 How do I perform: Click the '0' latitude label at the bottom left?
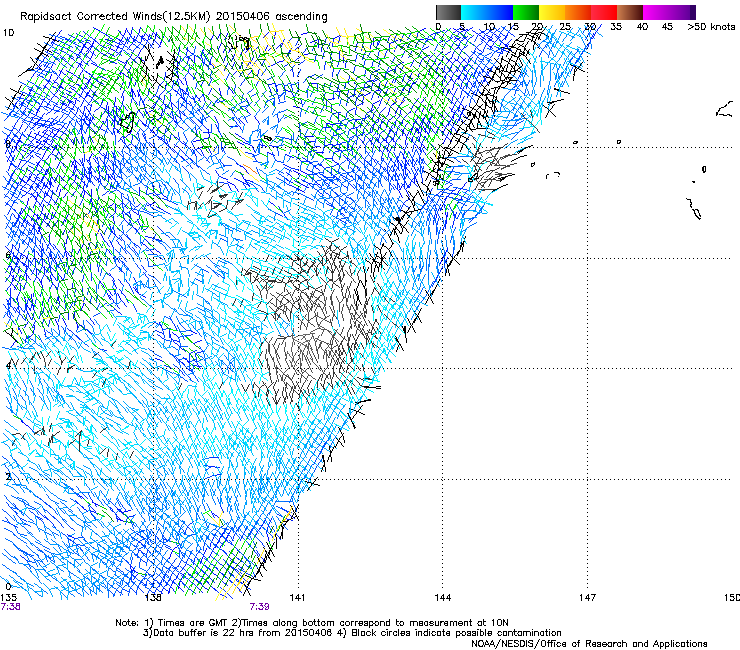[8, 587]
